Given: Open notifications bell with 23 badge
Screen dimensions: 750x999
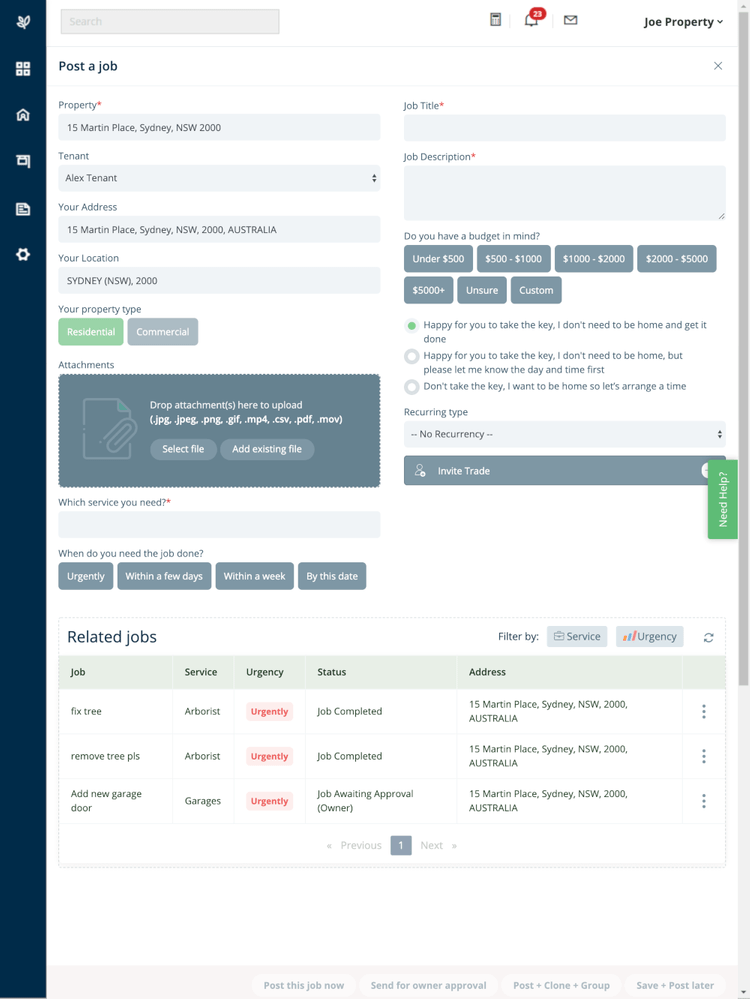Looking at the screenshot, I should click(533, 18).
